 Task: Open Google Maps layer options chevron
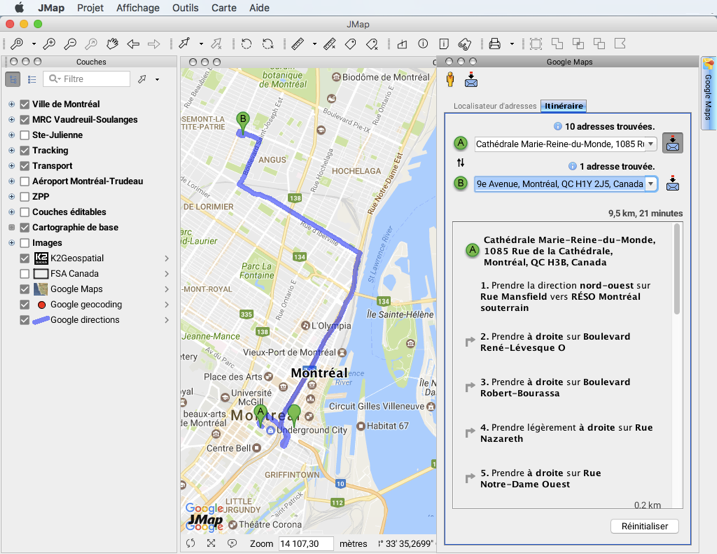click(x=166, y=289)
